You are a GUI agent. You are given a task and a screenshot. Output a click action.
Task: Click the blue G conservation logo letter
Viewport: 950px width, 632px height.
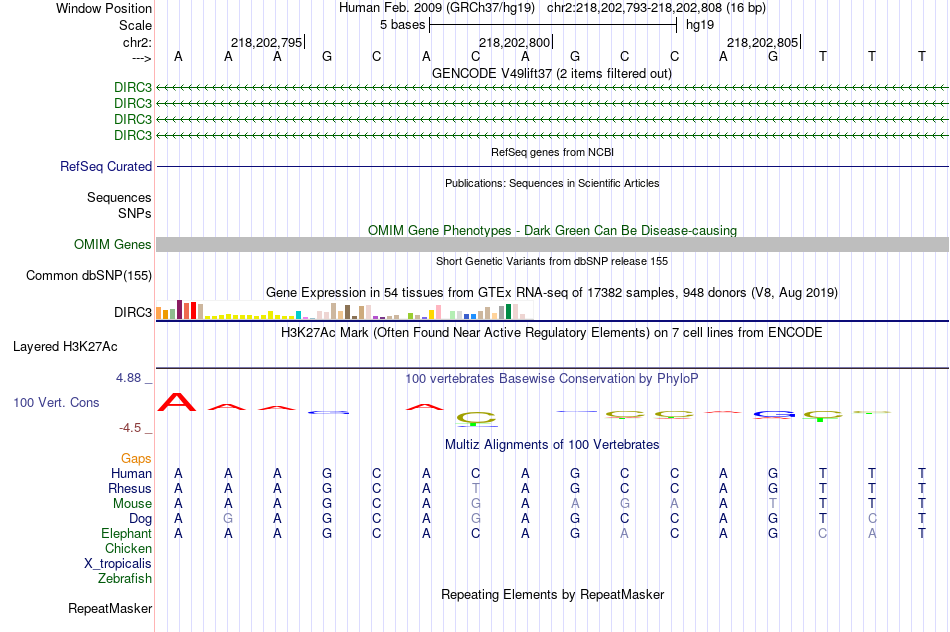(774, 415)
